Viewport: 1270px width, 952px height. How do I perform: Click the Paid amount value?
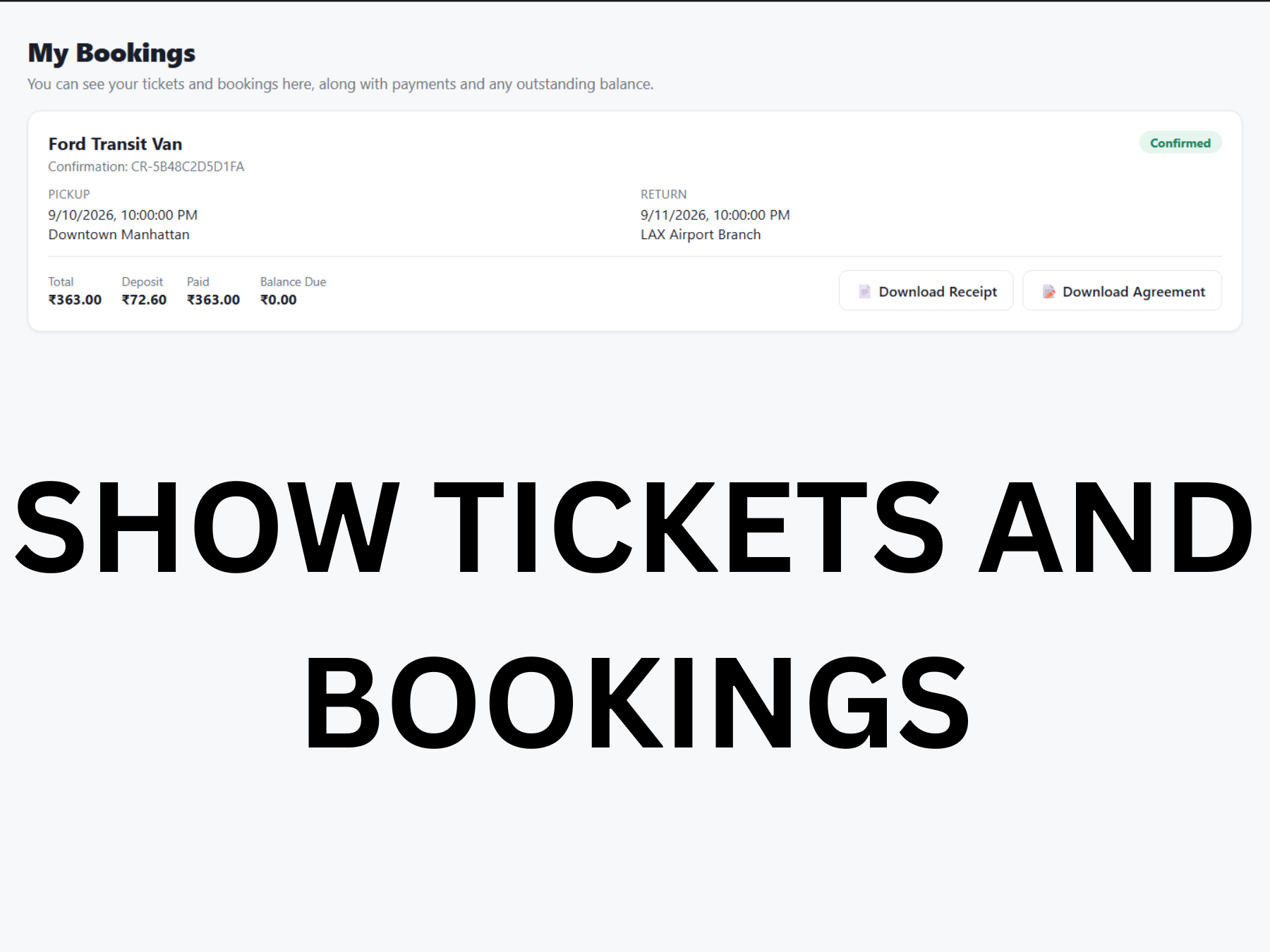coord(213,300)
